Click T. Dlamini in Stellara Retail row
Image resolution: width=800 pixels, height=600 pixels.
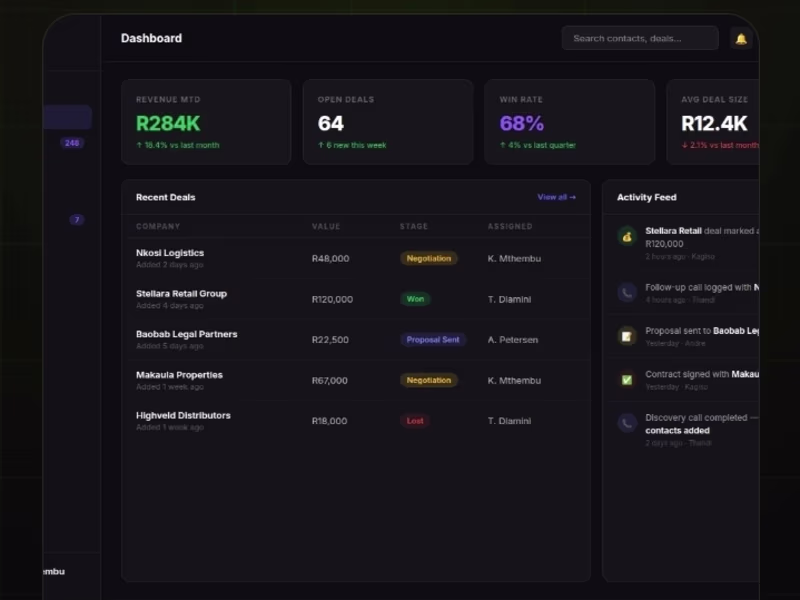click(509, 299)
